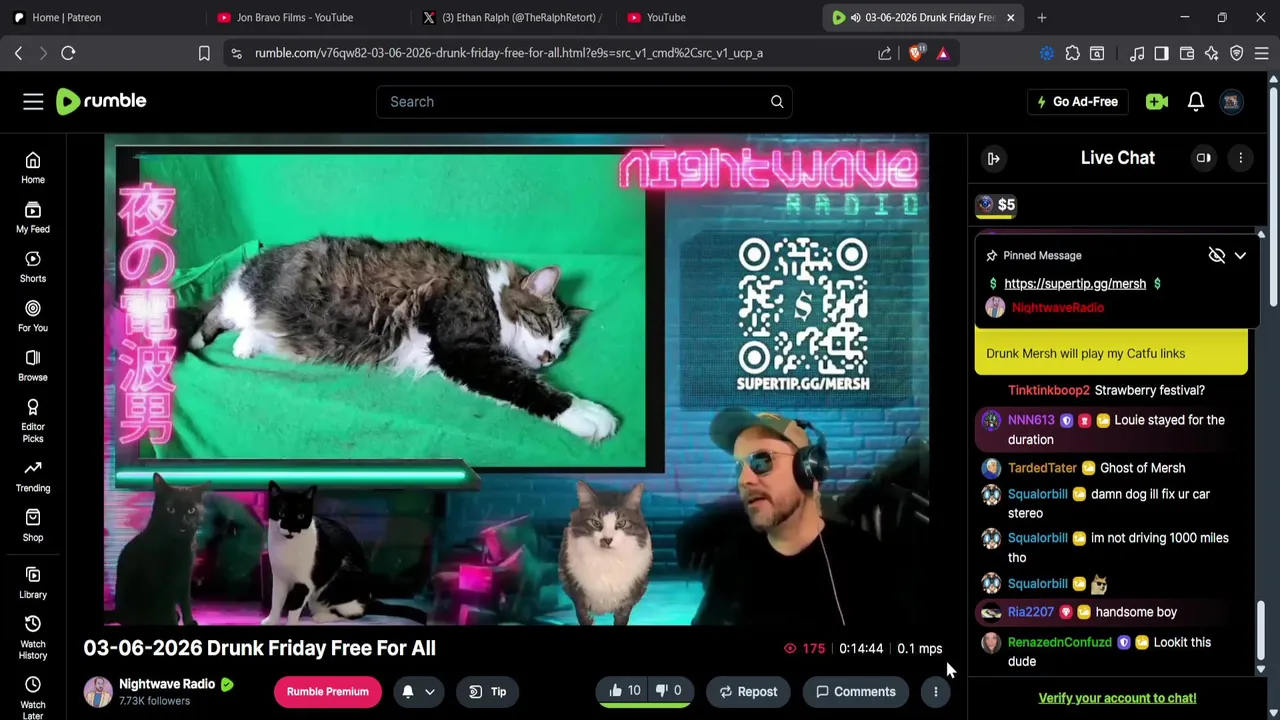The width and height of the screenshot is (1280, 720).
Task: Click Brave Shields lion icon
Action: click(916, 53)
